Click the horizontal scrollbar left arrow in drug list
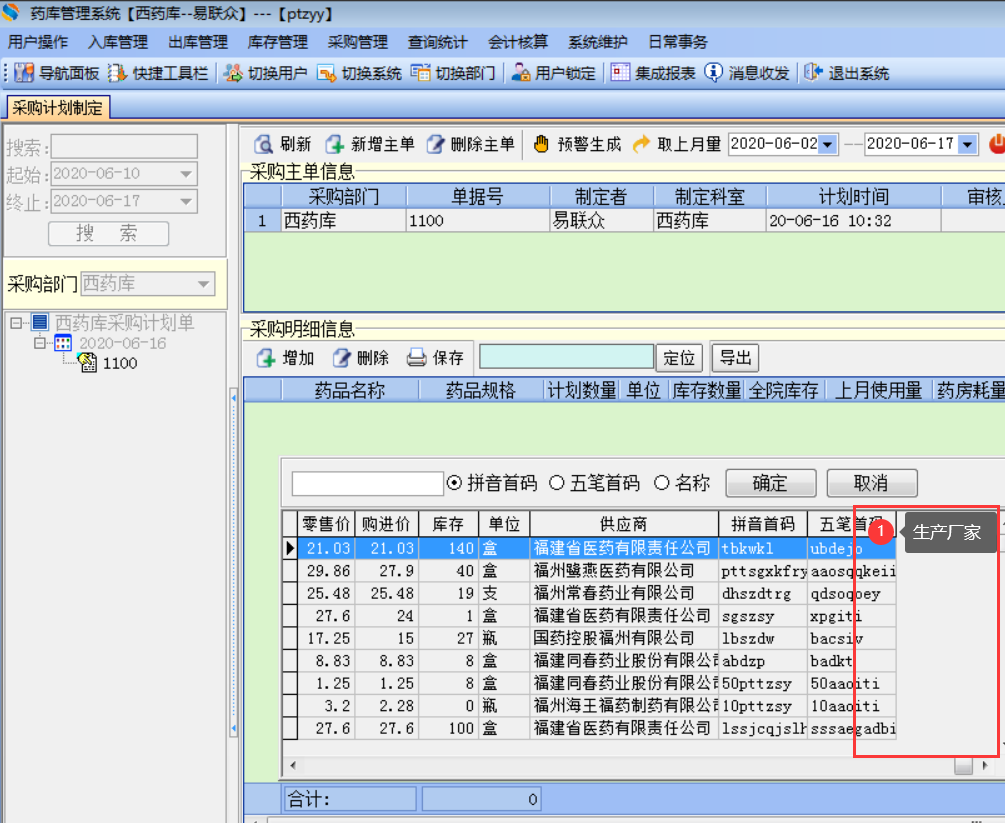 [293, 765]
